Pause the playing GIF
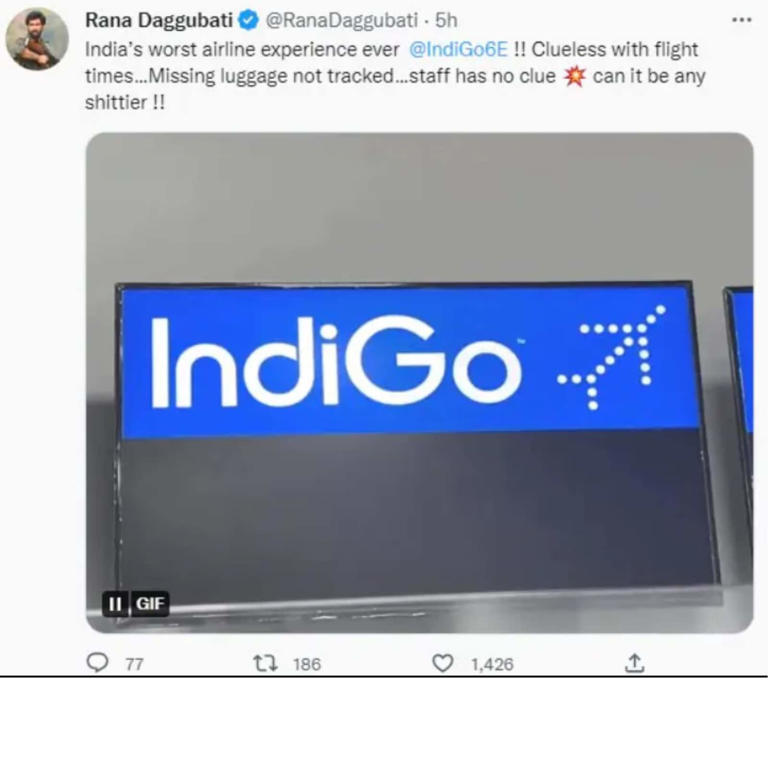Image resolution: width=768 pixels, height=768 pixels. pos(115,603)
